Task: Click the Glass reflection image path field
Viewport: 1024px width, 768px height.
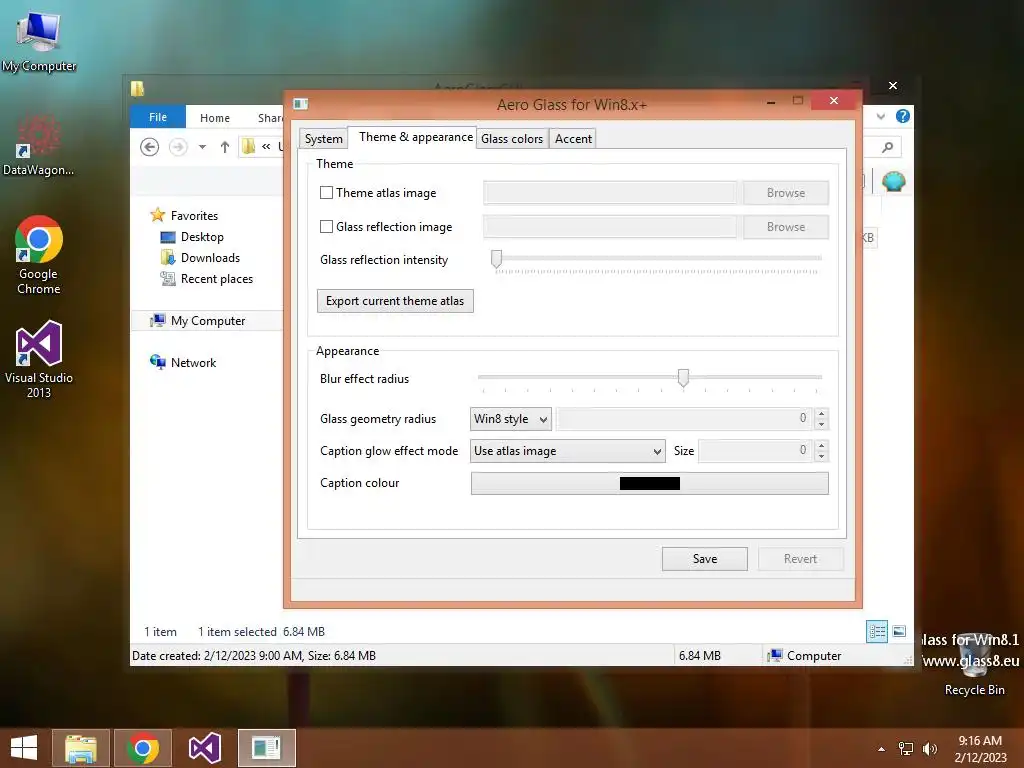Action: pyautogui.click(x=610, y=227)
